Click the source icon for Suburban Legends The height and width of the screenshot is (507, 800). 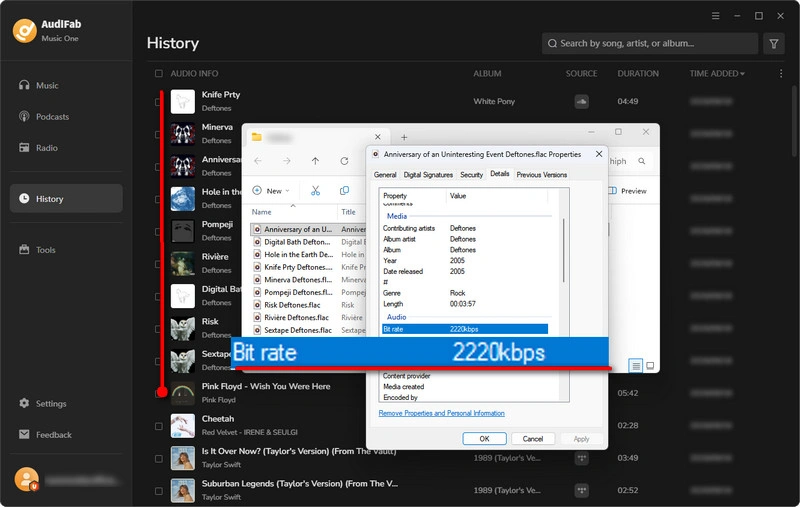(581, 490)
